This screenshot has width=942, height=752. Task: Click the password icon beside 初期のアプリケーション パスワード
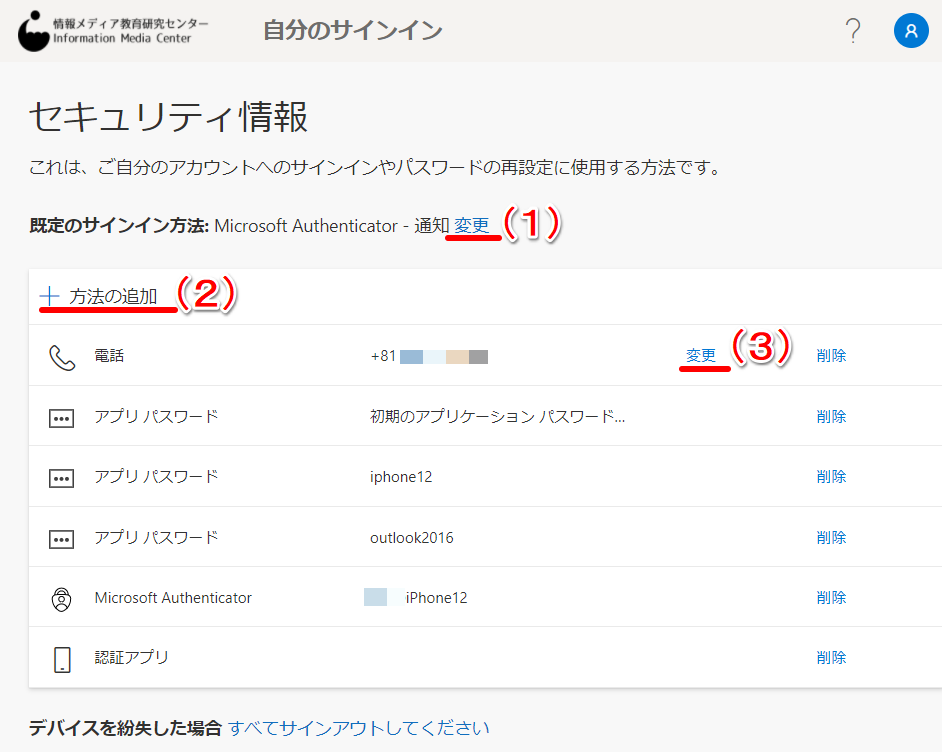pos(61,418)
